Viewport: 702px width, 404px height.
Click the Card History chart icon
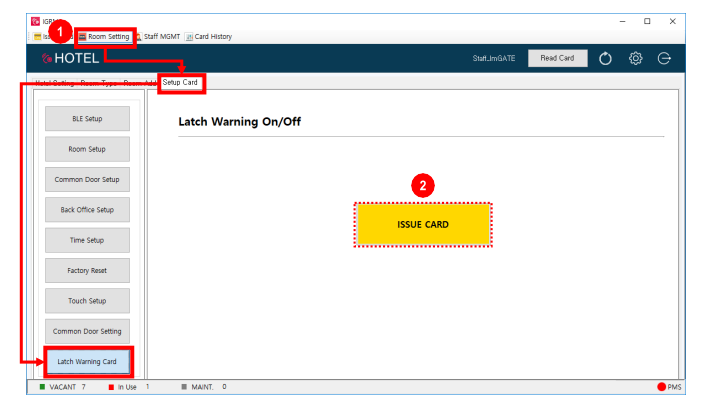coord(189,37)
